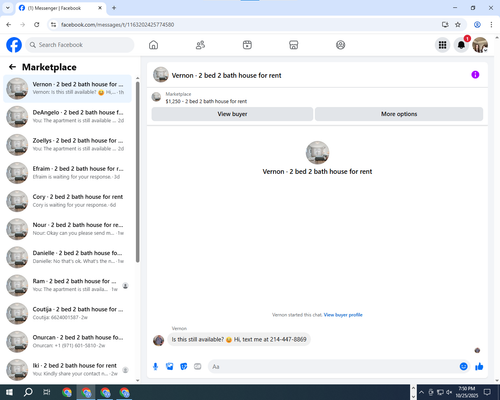Click the large listing image in chat
Viewport: 500px width, 400px height.
317,153
